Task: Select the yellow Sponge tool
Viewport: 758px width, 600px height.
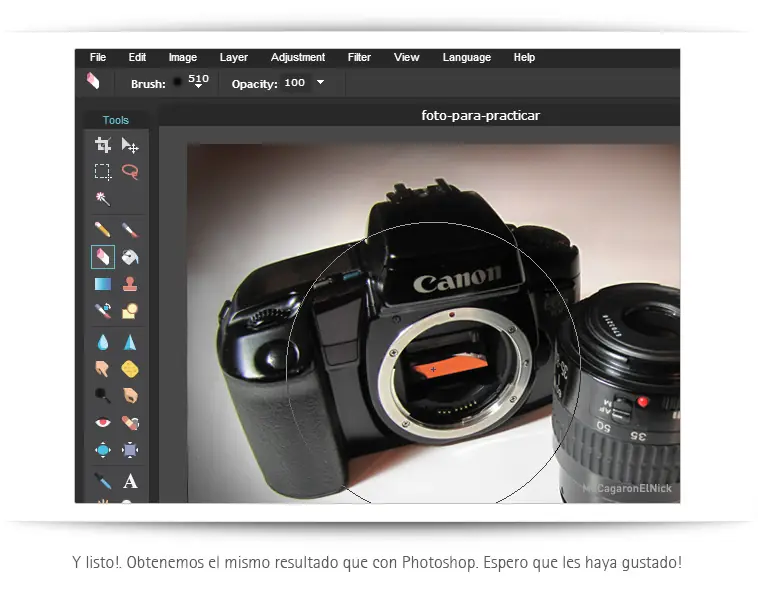Action: [130, 369]
